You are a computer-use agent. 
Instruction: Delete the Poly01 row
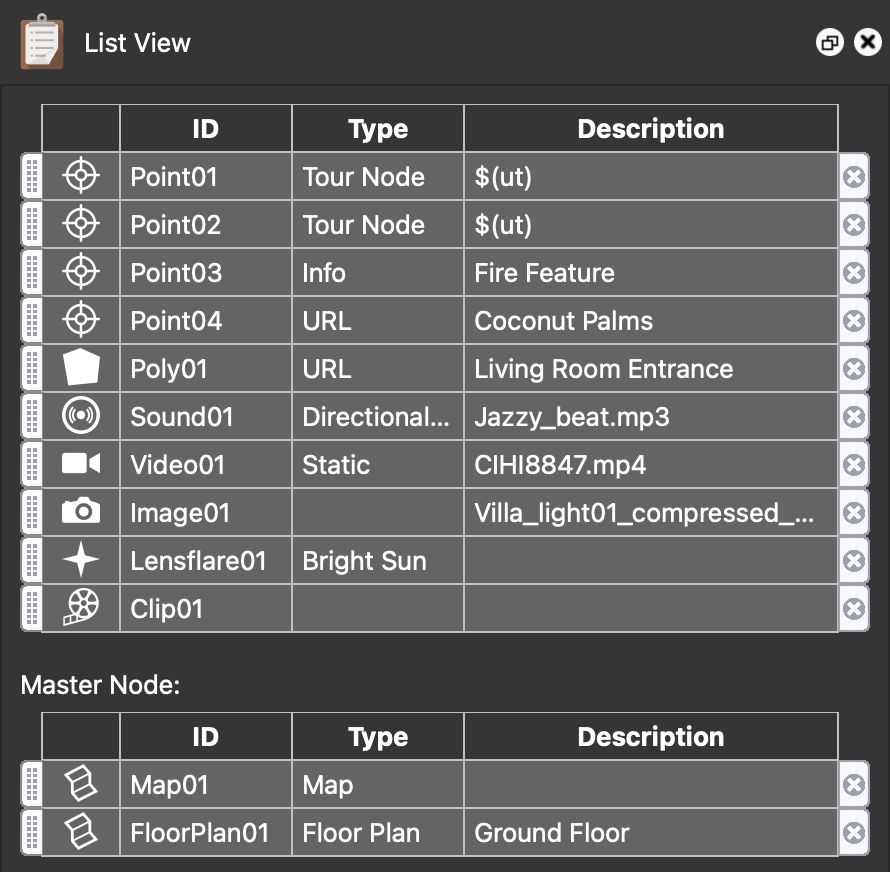(853, 369)
